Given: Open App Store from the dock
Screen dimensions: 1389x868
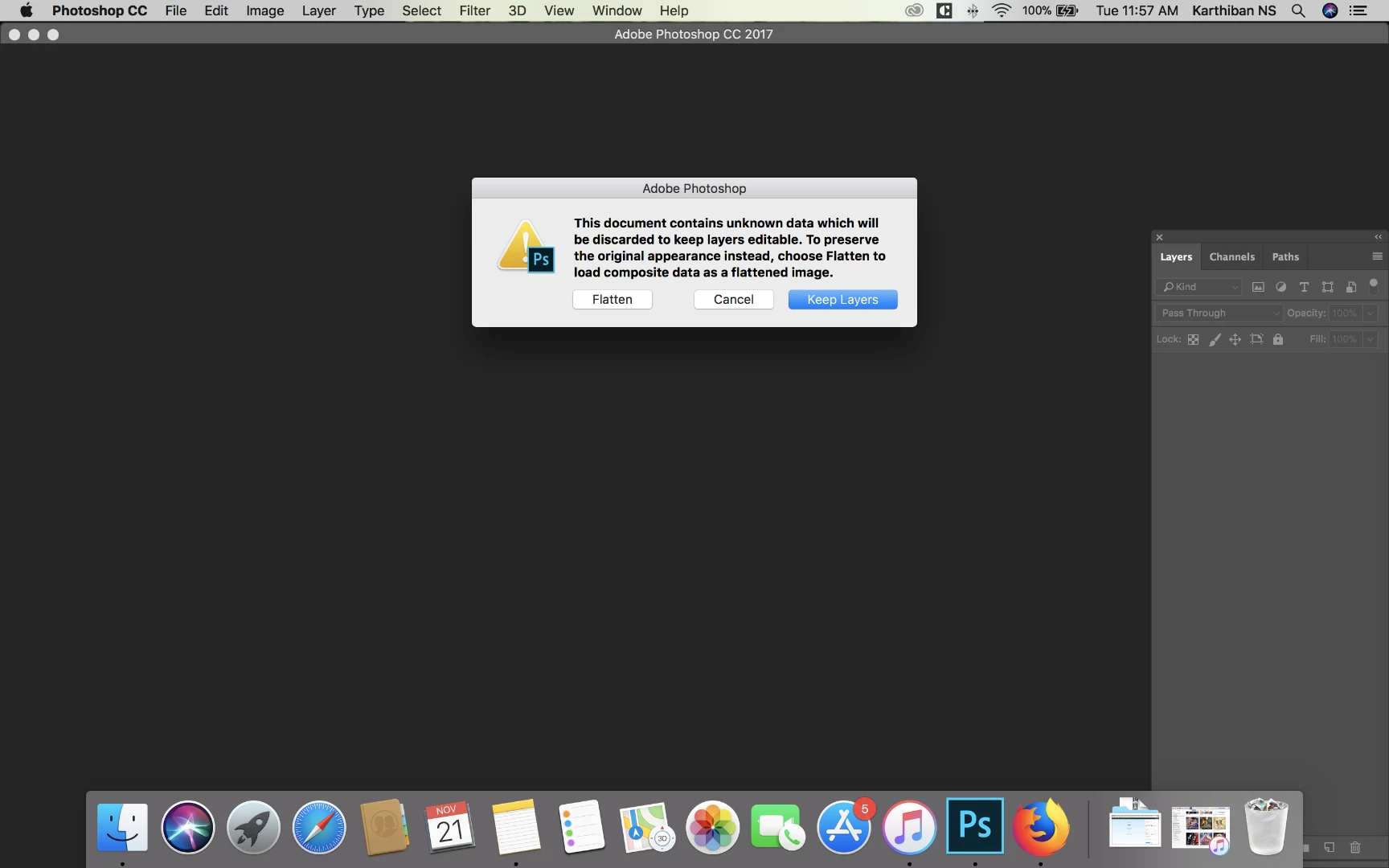Looking at the screenshot, I should point(844,827).
